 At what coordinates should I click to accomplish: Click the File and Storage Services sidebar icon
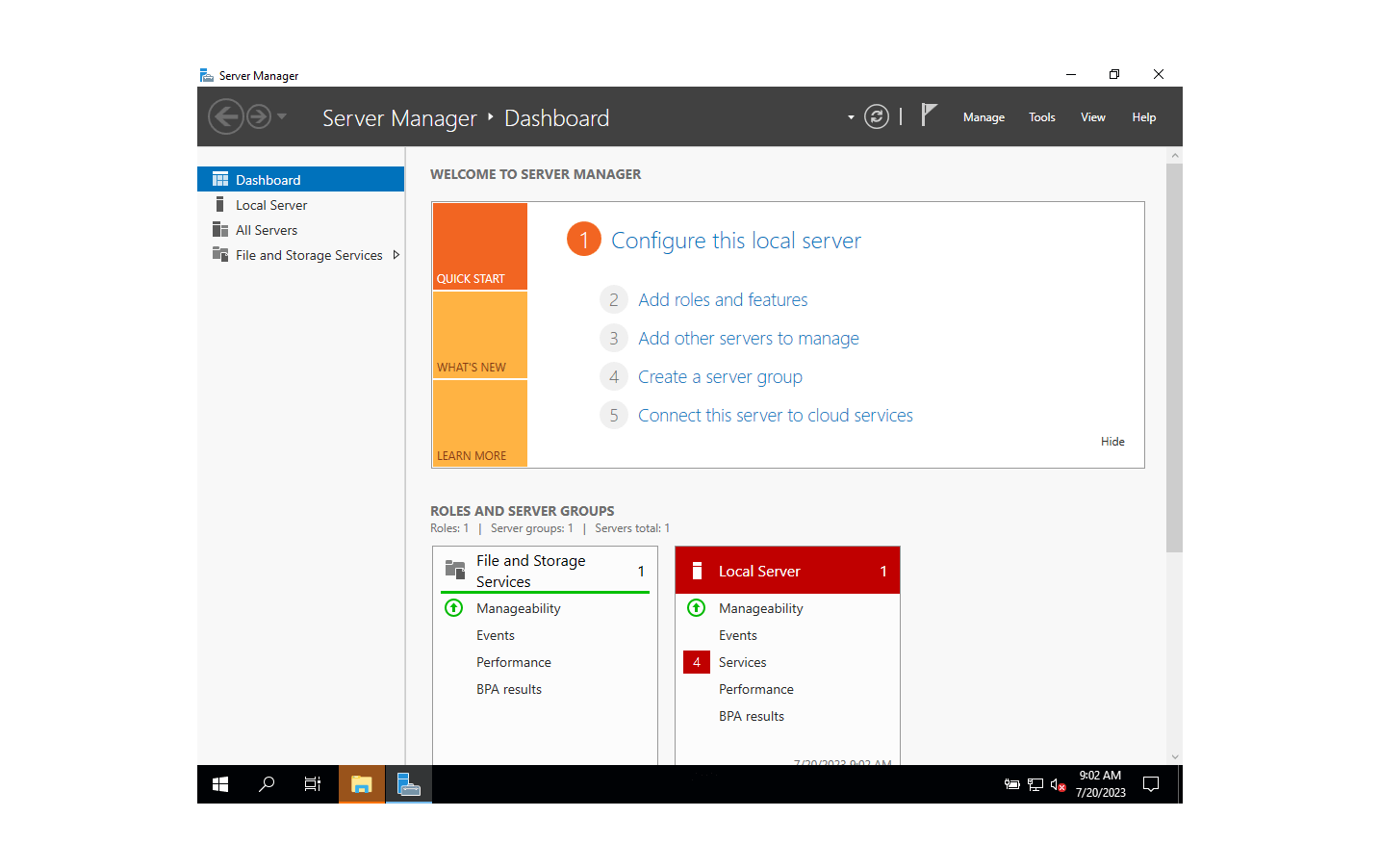(x=220, y=254)
